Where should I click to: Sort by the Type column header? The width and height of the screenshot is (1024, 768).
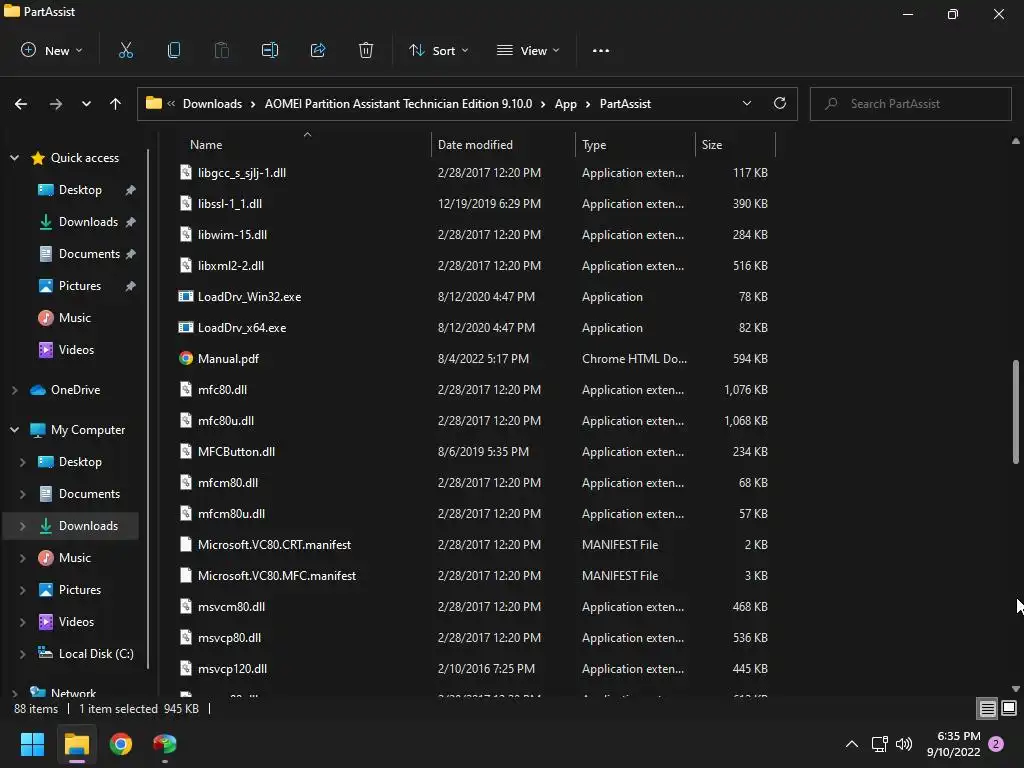coord(635,144)
